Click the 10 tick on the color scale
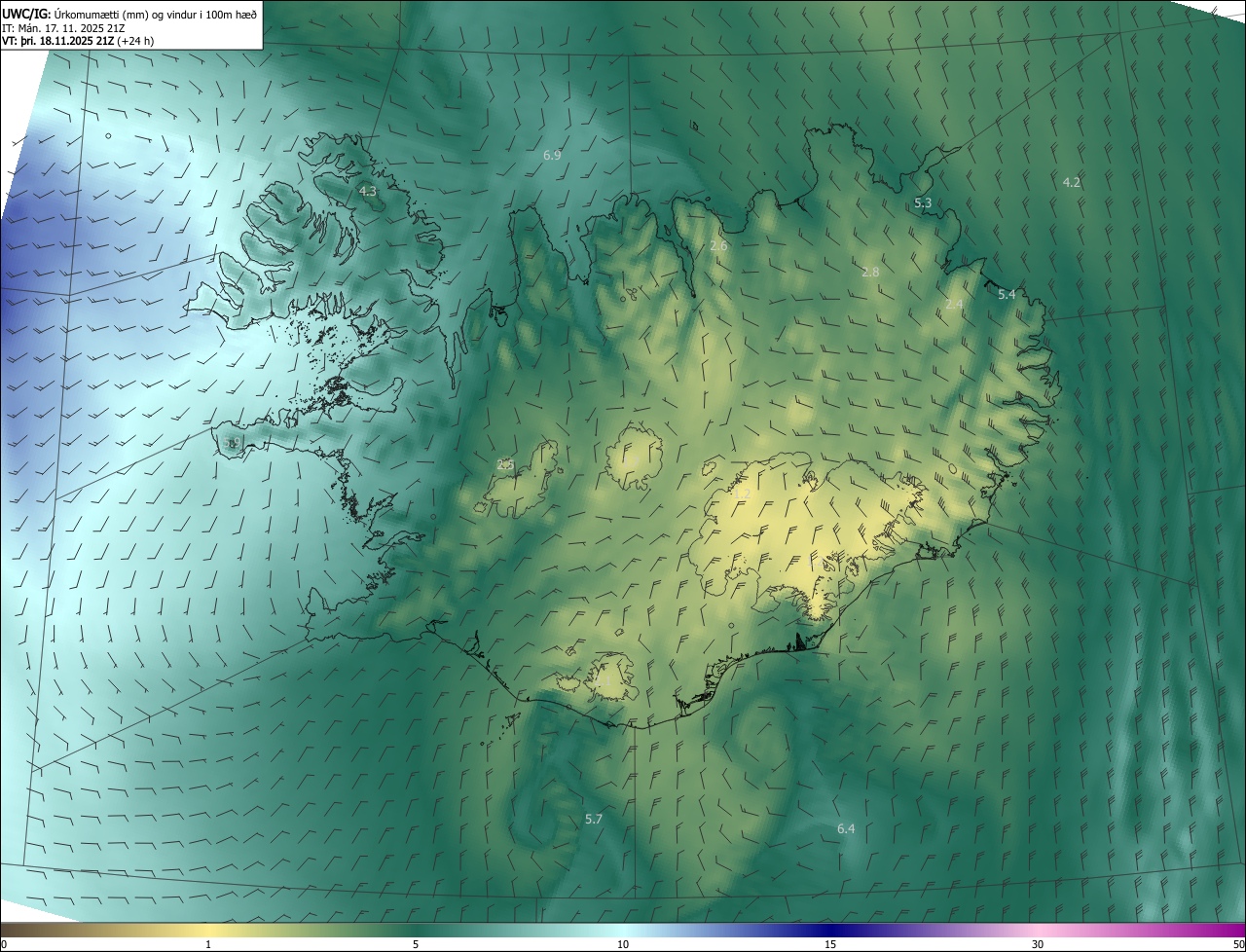 [x=623, y=944]
